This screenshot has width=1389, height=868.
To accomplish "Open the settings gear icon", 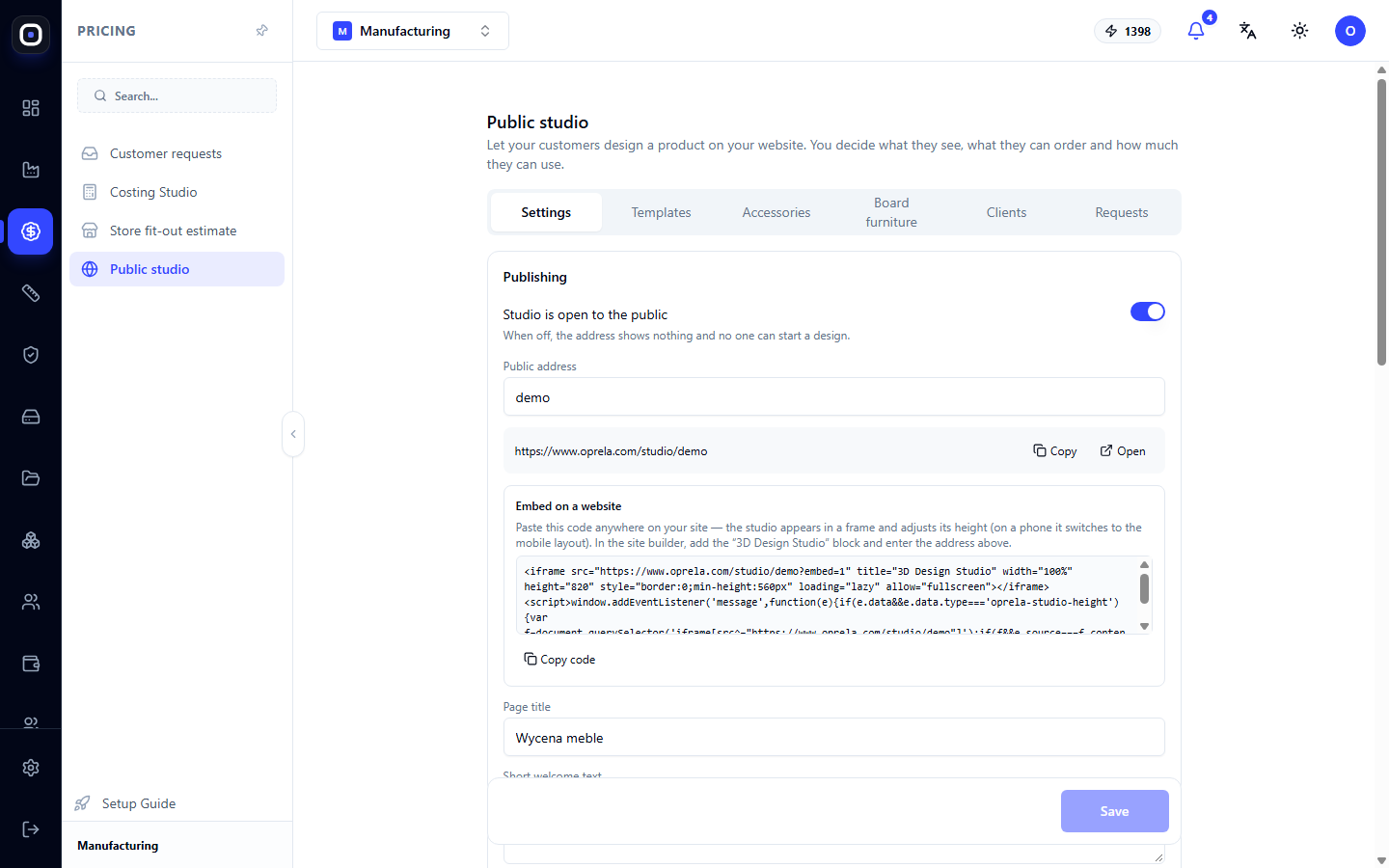I will click(31, 768).
